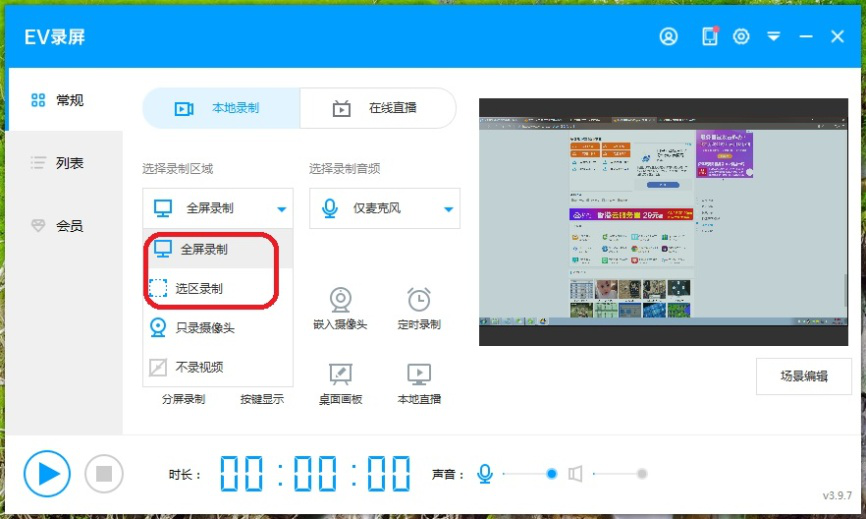This screenshot has width=866, height=519.
Task: Mute the microphone icon next to 声音
Action: [x=485, y=474]
